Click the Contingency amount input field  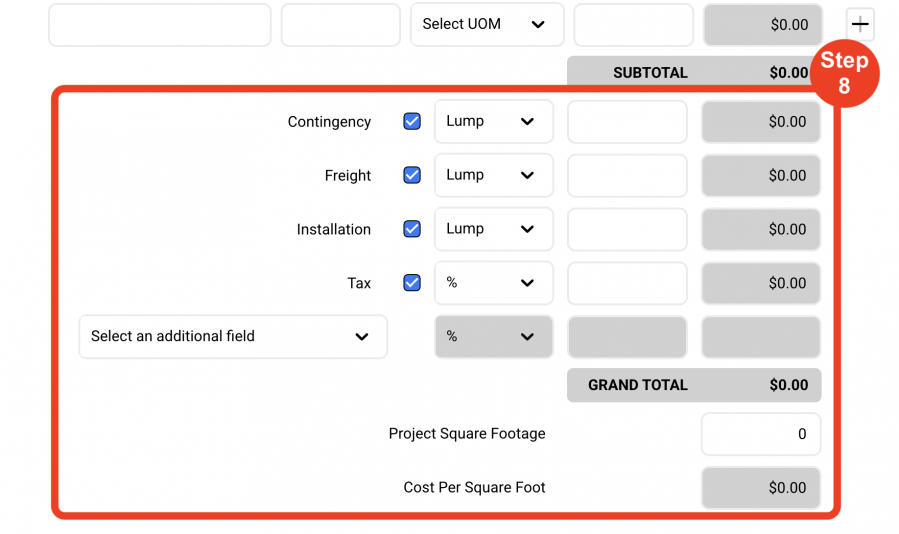click(627, 121)
